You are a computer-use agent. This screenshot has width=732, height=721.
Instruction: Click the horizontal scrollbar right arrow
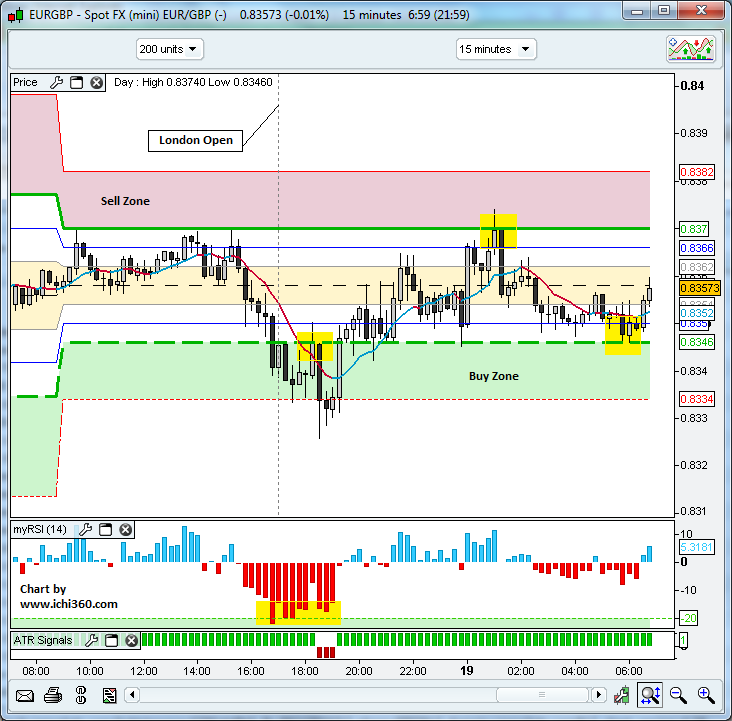598,695
